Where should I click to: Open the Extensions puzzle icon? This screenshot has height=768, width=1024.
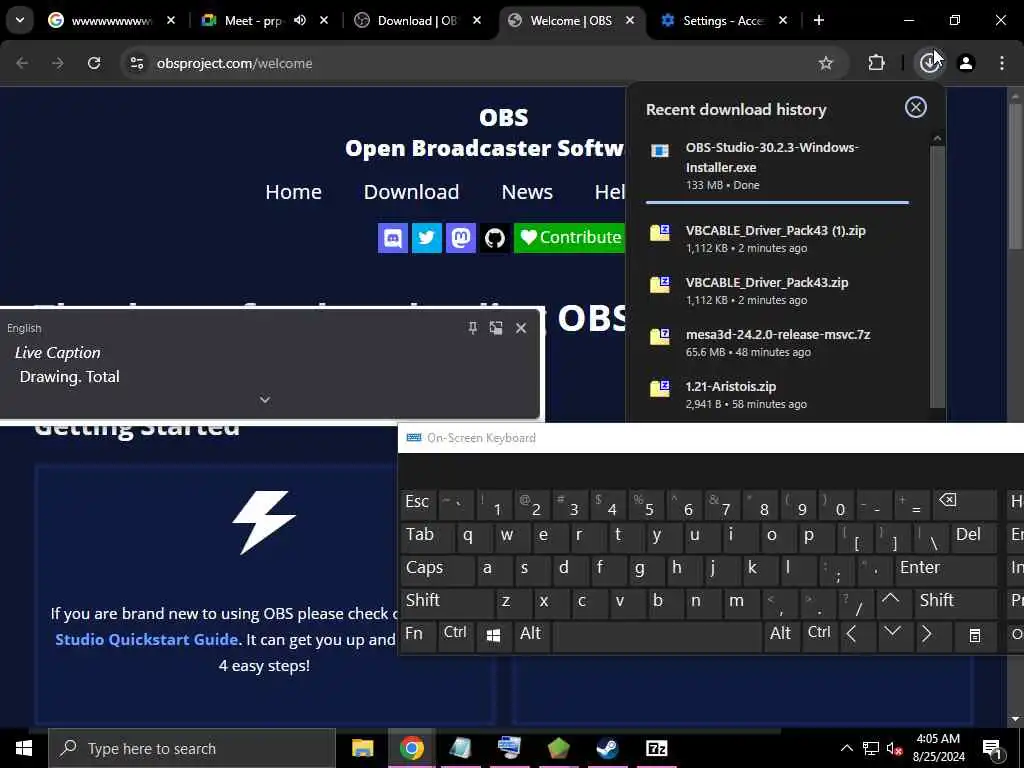tap(876, 63)
